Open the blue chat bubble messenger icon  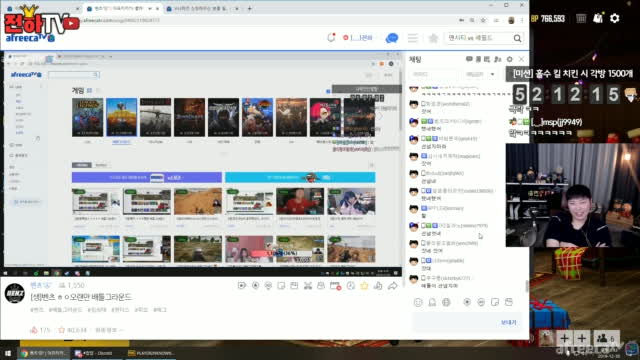[x=392, y=38]
